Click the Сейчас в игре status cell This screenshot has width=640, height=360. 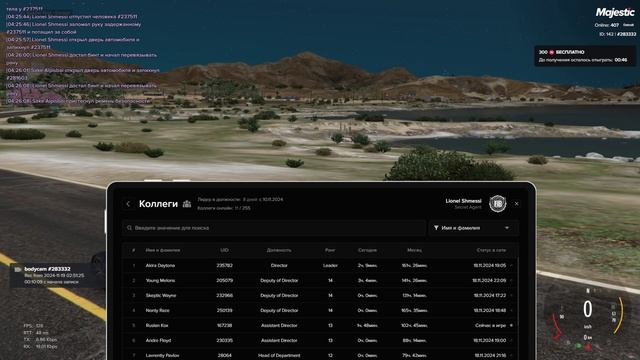coord(490,326)
